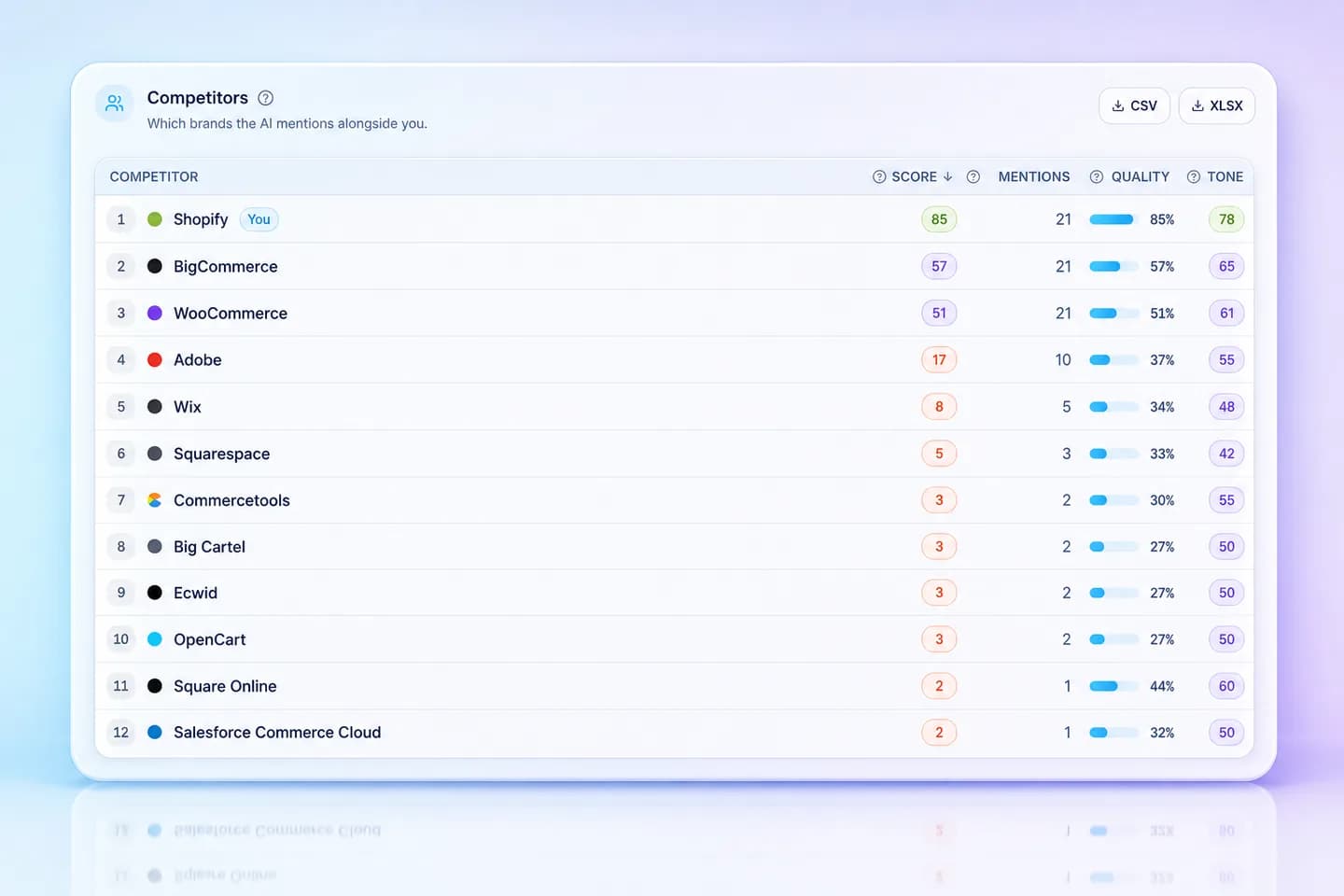The image size is (1344, 896).
Task: Click Wix's quality percentage 34%
Action: pyautogui.click(x=1162, y=407)
